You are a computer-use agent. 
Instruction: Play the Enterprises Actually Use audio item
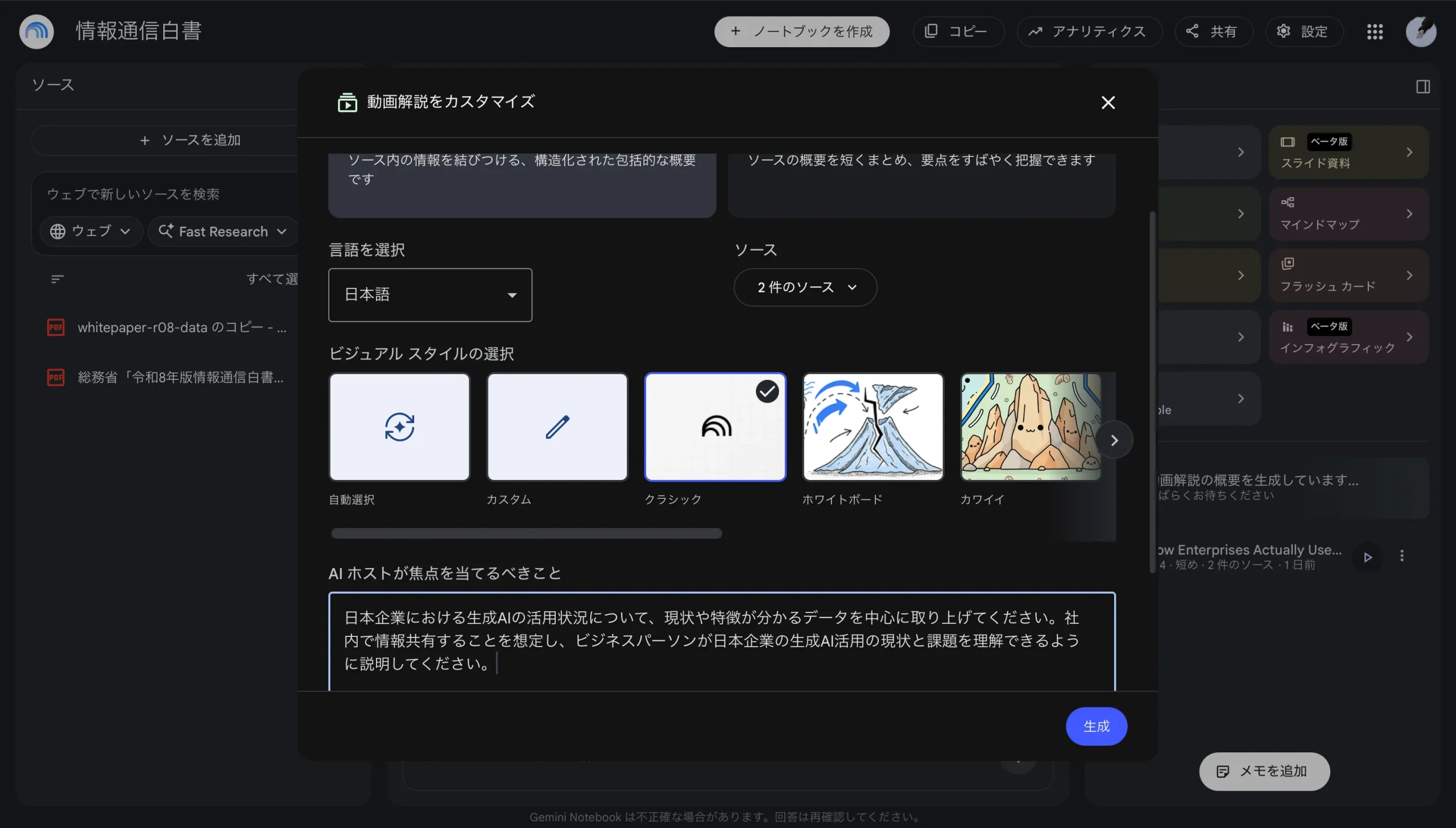click(x=1367, y=557)
